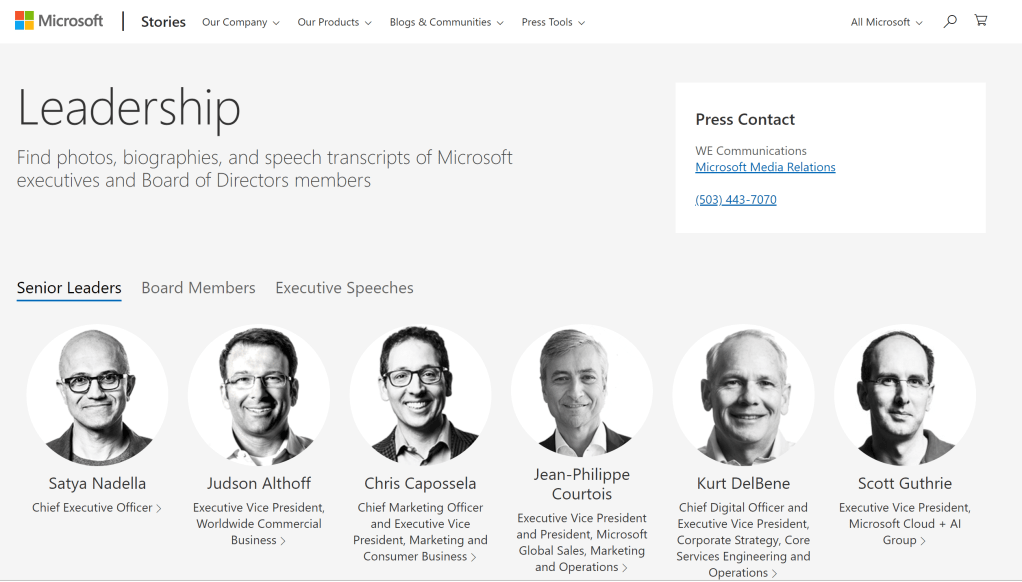Image resolution: width=1022 pixels, height=582 pixels.
Task: Click Satya Nadella's portrait photo
Action: point(97,395)
